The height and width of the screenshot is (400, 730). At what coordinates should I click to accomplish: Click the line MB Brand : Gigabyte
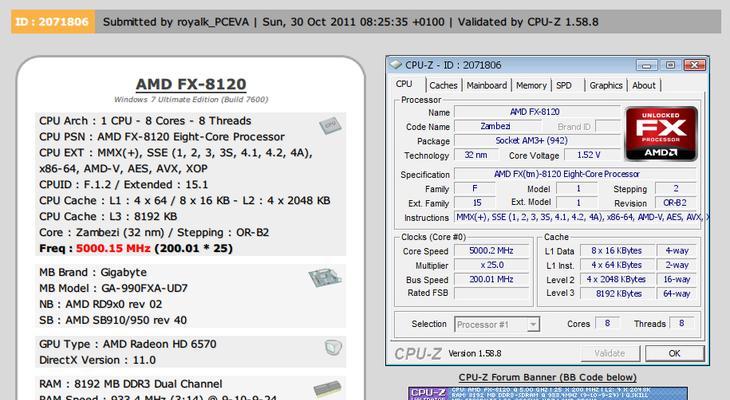tap(93, 272)
